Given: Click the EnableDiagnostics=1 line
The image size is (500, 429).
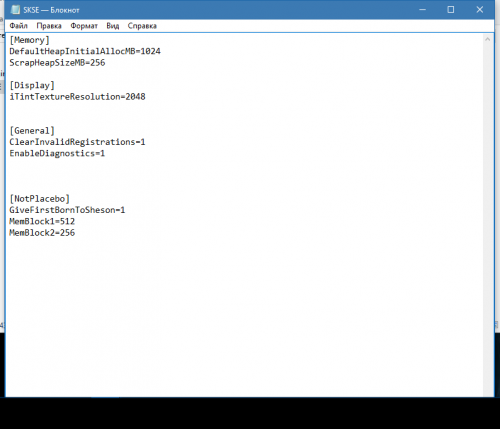Looking at the screenshot, I should coord(57,153).
